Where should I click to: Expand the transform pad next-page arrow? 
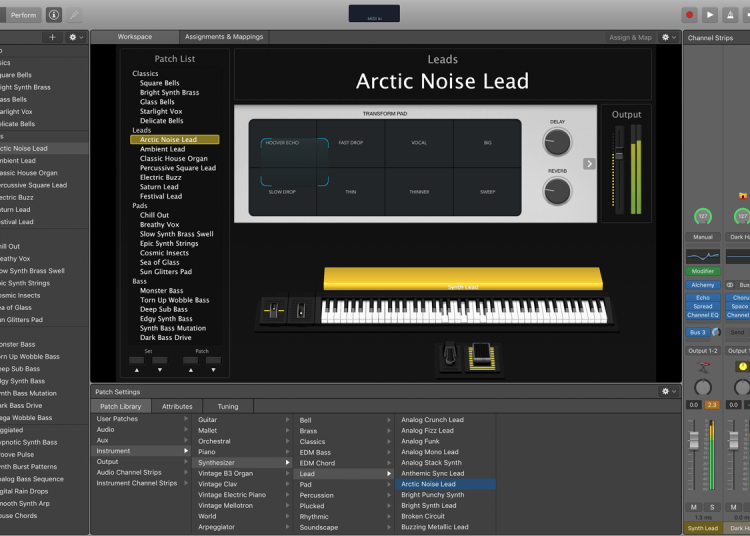click(589, 164)
